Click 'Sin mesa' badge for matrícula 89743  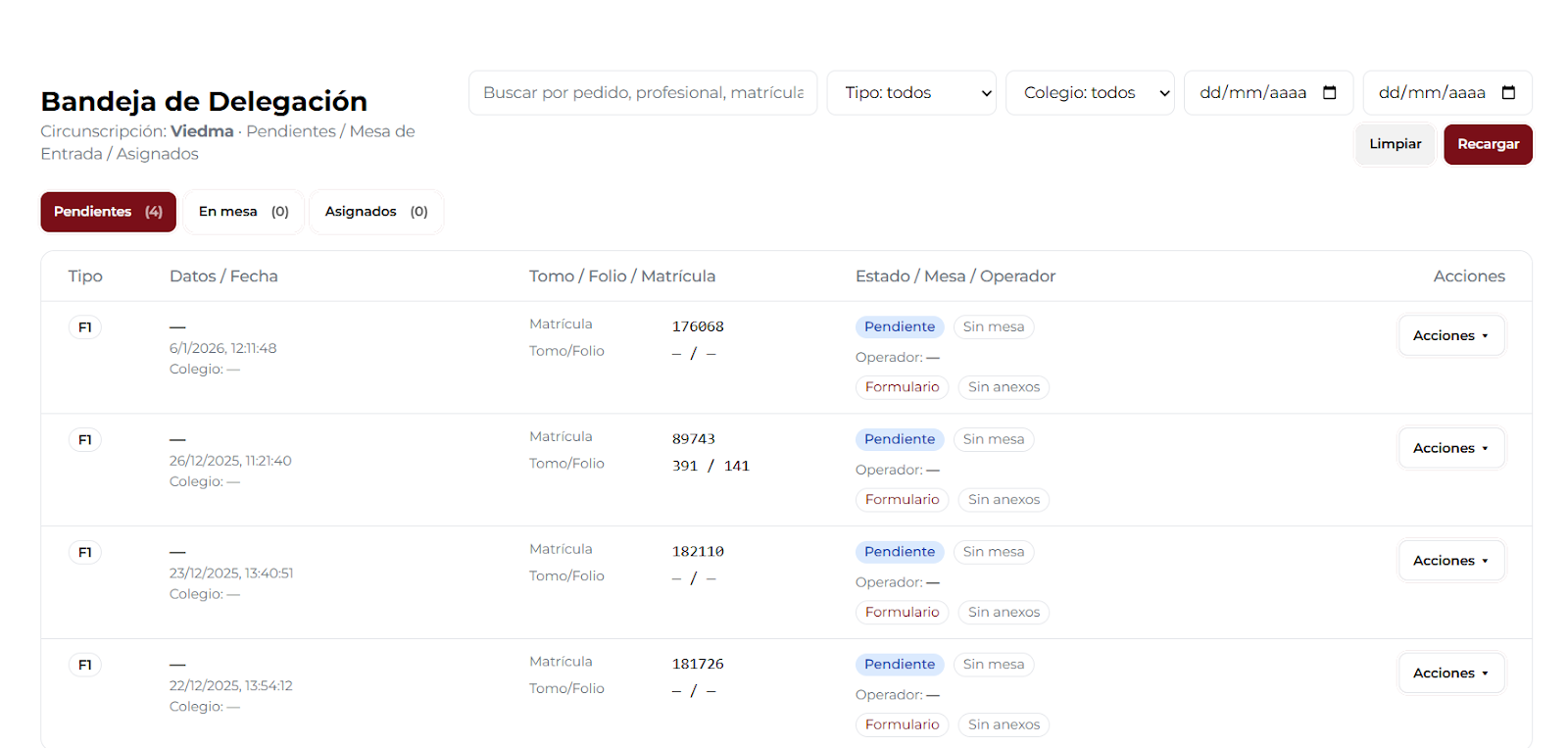(x=993, y=439)
